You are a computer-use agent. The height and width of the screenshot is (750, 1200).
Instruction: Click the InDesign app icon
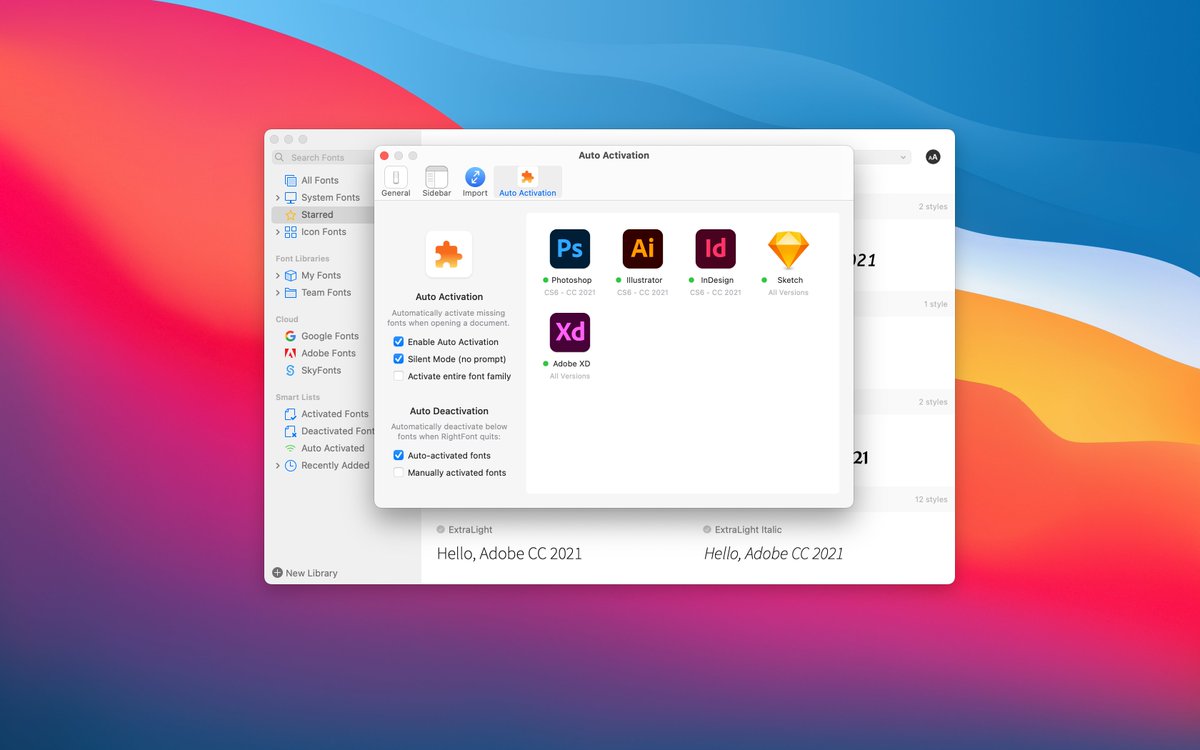click(716, 249)
